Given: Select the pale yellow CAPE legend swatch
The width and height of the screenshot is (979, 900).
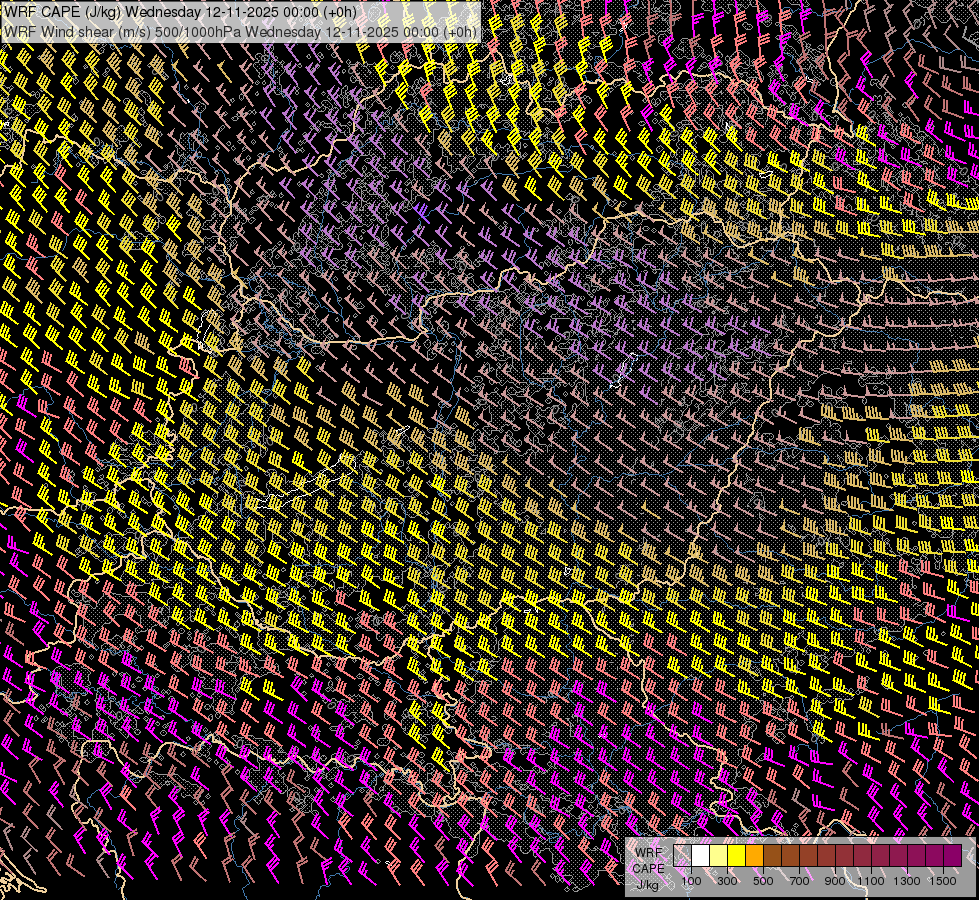Looking at the screenshot, I should coord(719,855).
